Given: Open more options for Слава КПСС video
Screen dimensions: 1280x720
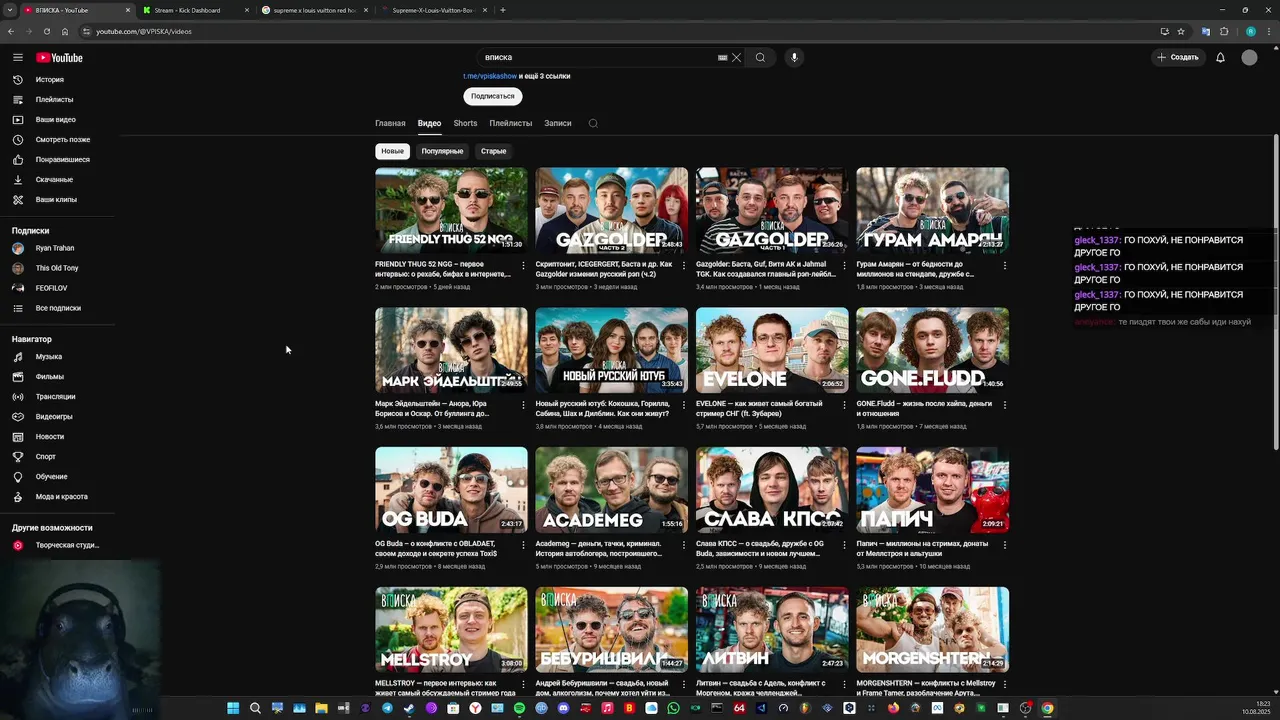Looking at the screenshot, I should click(844, 545).
